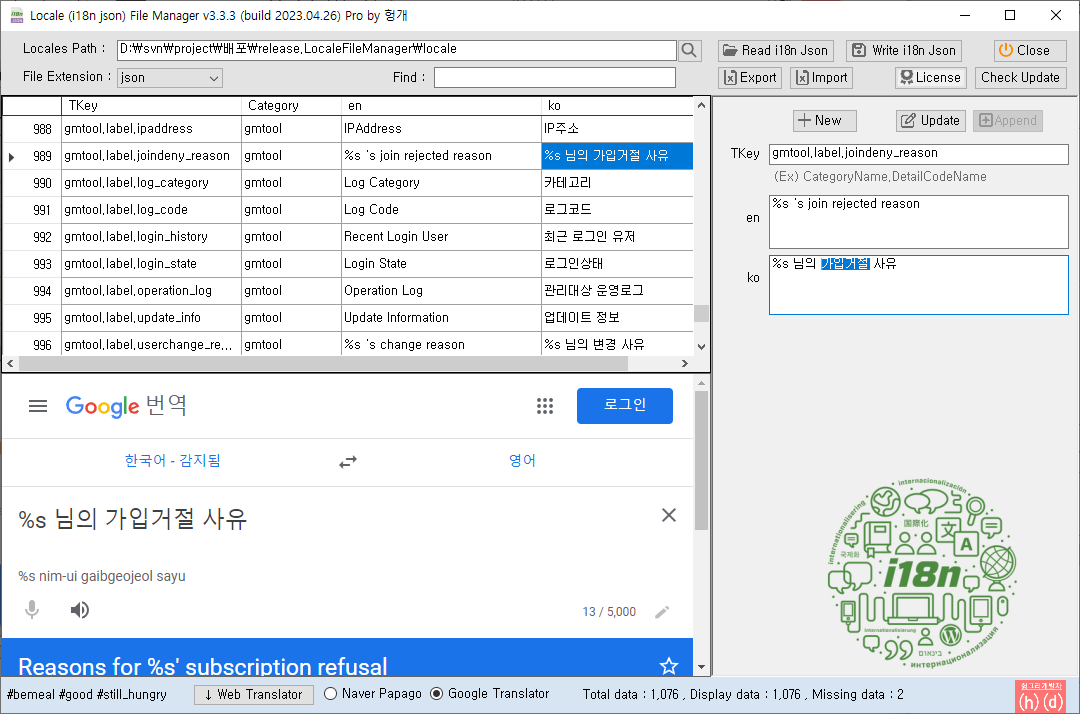This screenshot has height=714, width=1080.
Task: Click the Category column header
Action: point(291,105)
